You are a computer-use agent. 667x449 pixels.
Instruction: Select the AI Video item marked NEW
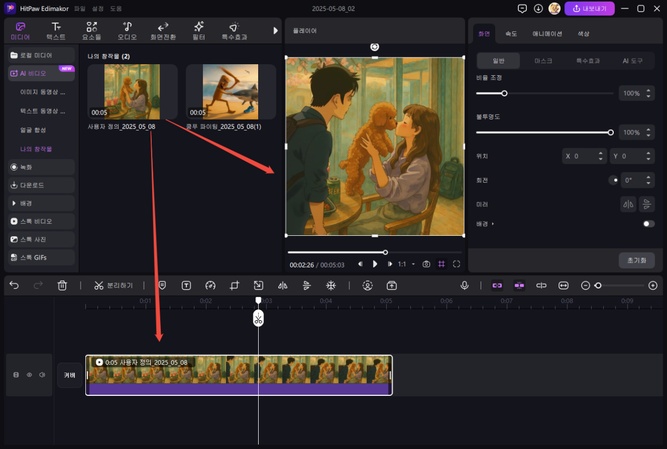tap(41, 73)
